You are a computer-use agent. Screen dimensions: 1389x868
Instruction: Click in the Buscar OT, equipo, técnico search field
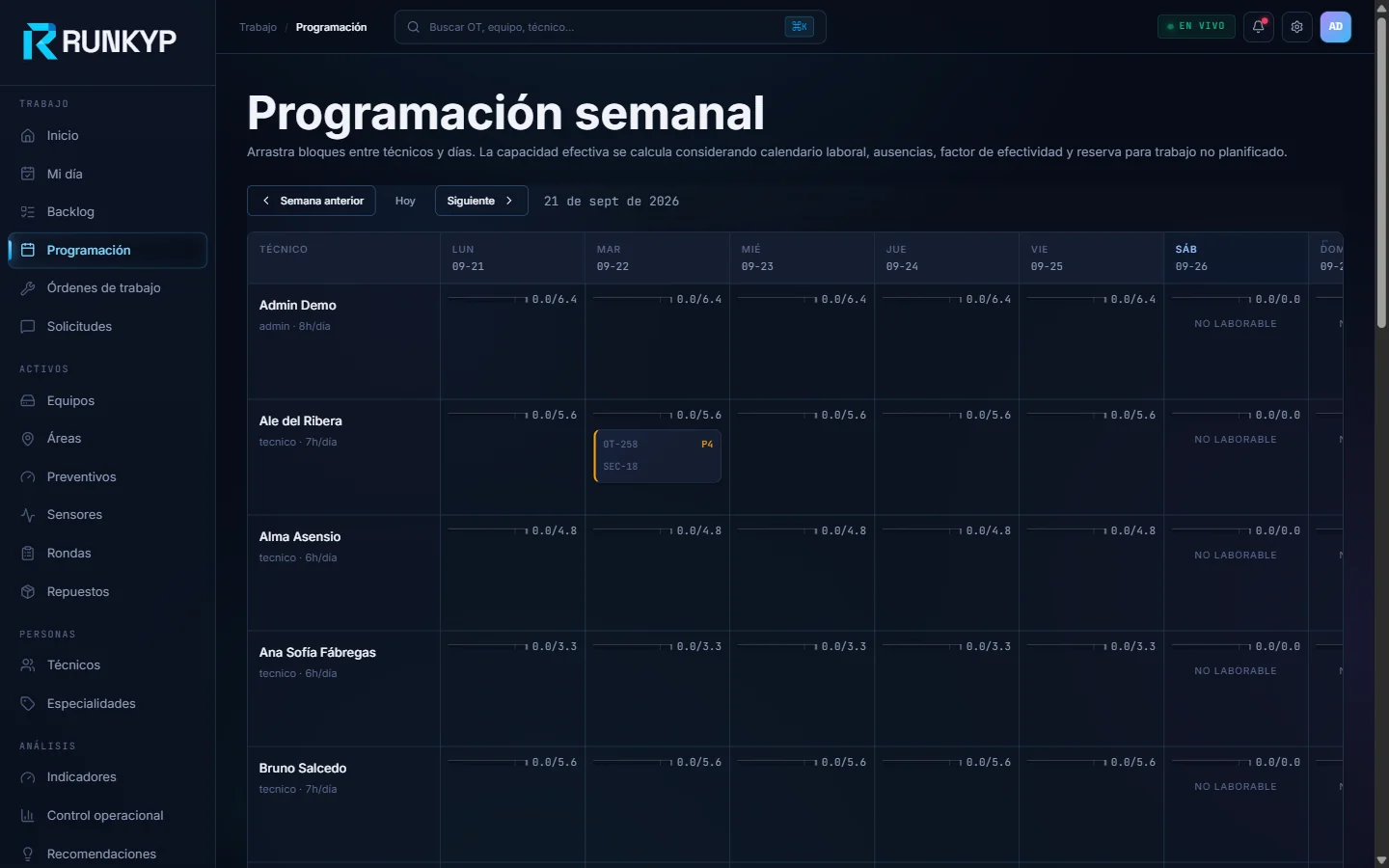point(610,27)
